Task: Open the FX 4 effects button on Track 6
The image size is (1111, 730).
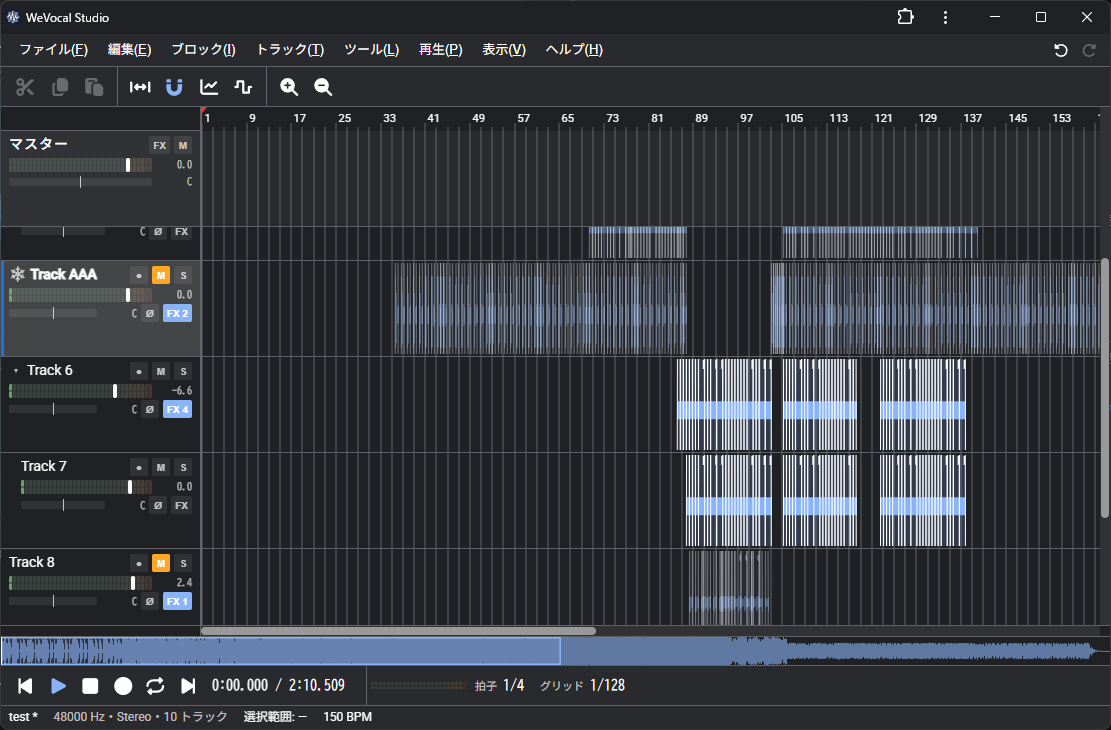Action: pos(177,410)
